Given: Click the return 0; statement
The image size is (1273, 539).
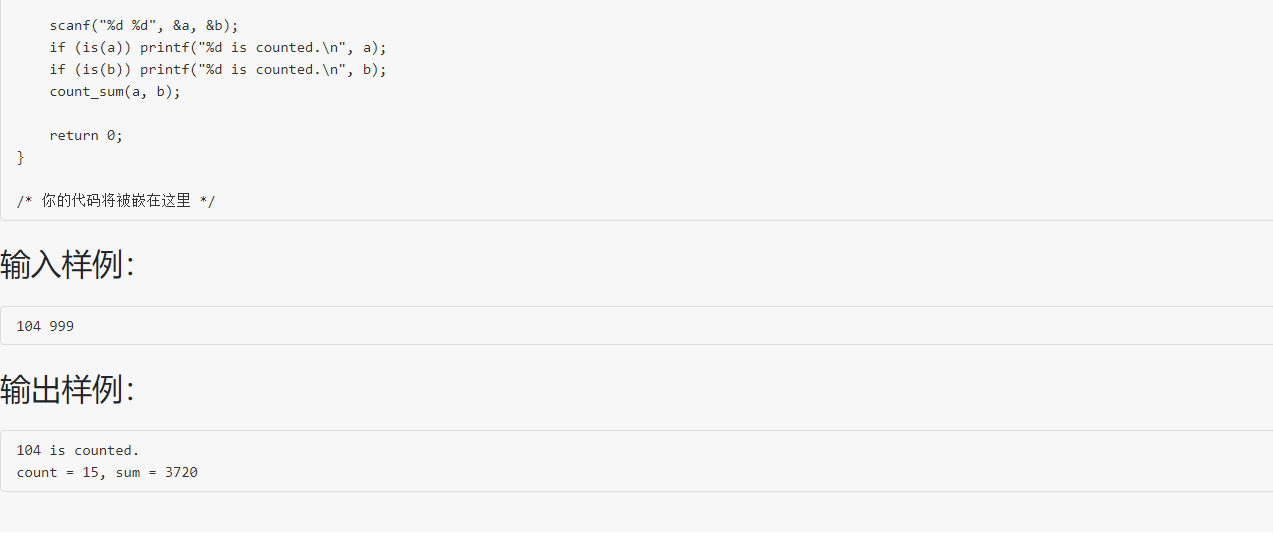Looking at the screenshot, I should [86, 135].
